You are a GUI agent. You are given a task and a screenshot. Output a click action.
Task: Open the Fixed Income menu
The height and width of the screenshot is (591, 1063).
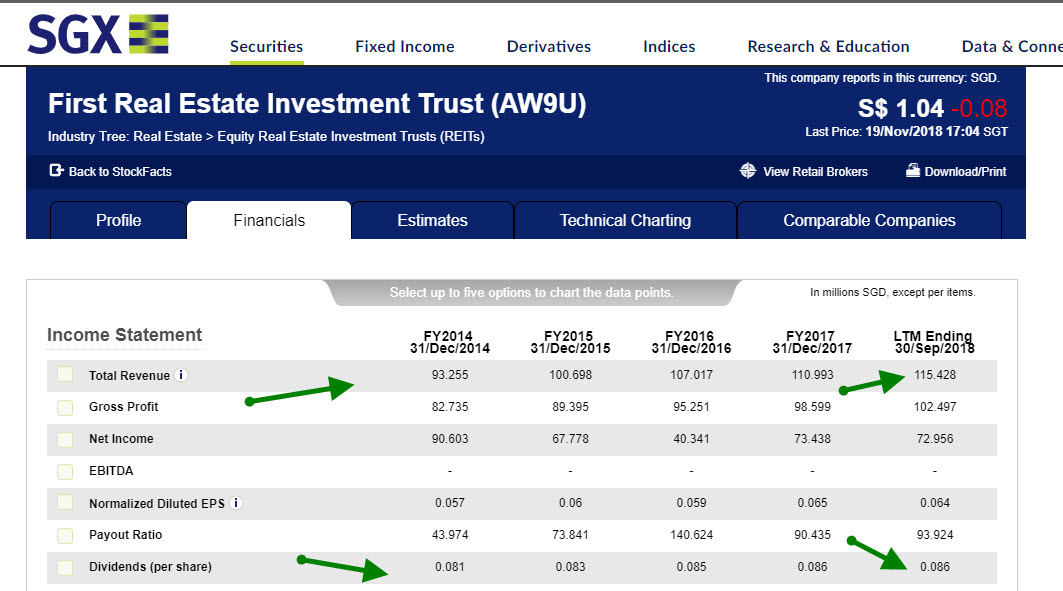tap(405, 46)
